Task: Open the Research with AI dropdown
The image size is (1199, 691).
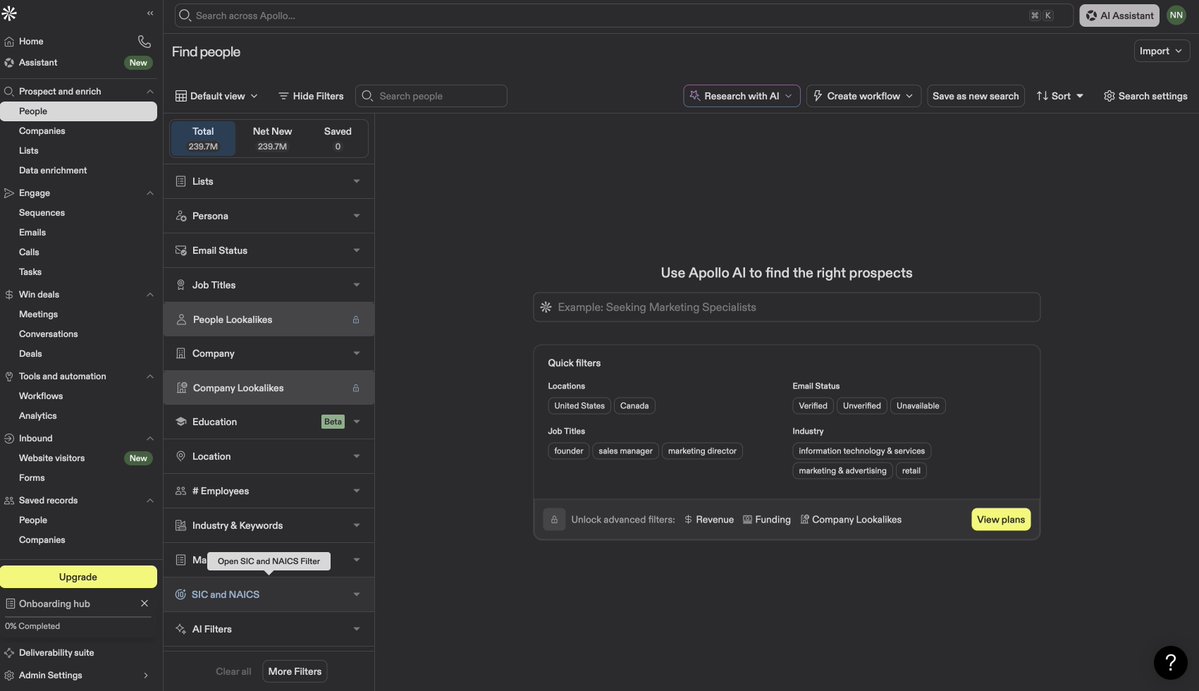Action: 741,96
